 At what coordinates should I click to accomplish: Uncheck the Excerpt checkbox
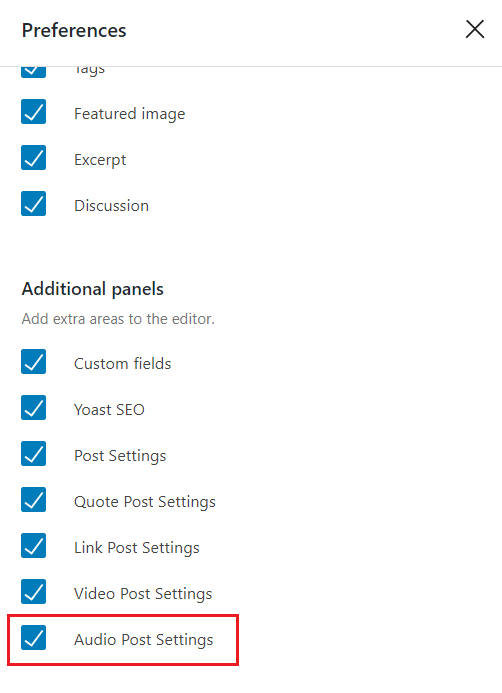click(34, 158)
